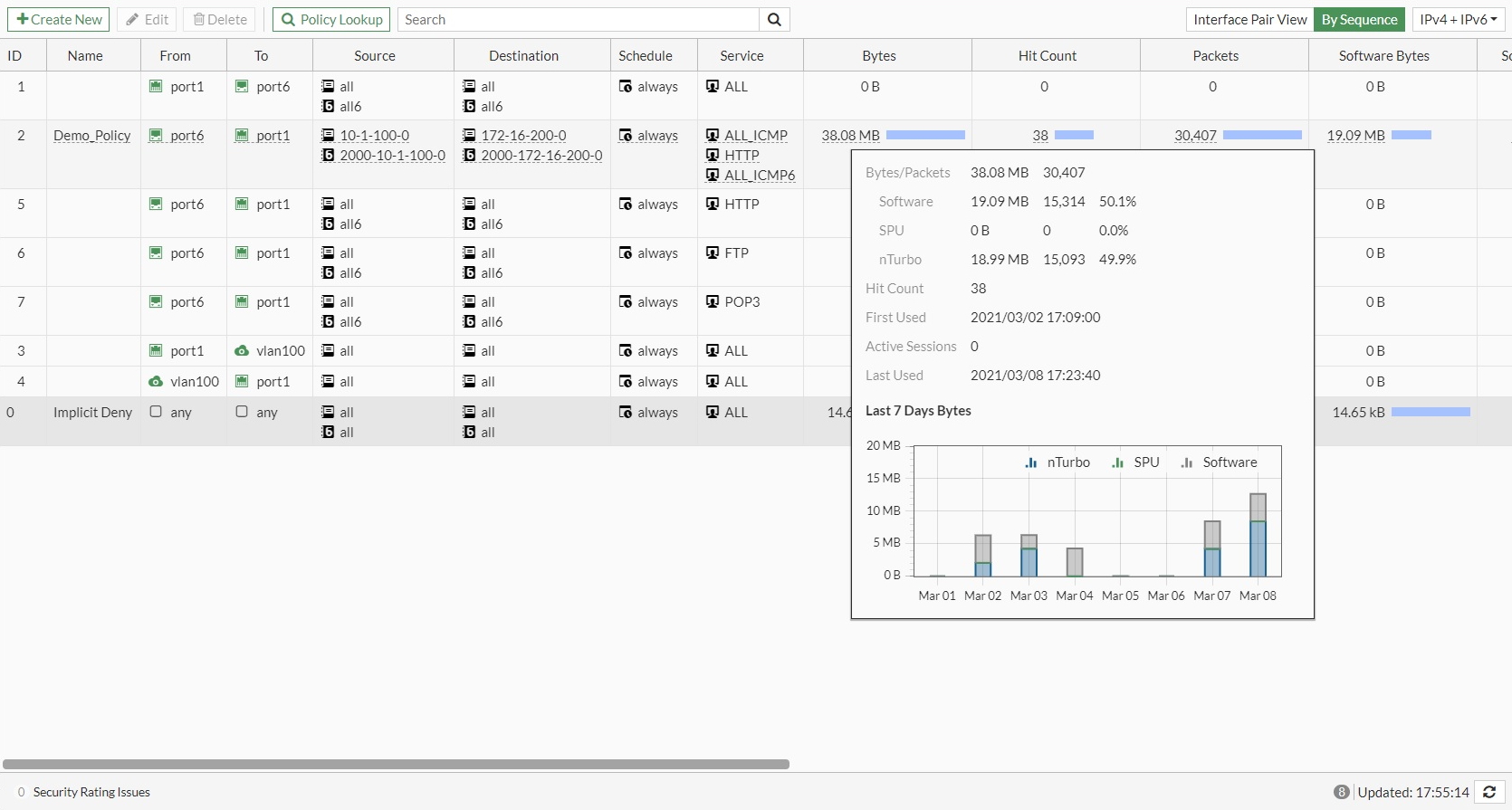Screen dimensions: 1512x810
Task: Click the port1 interface icon in policy 1's From column
Action: pyautogui.click(x=156, y=87)
